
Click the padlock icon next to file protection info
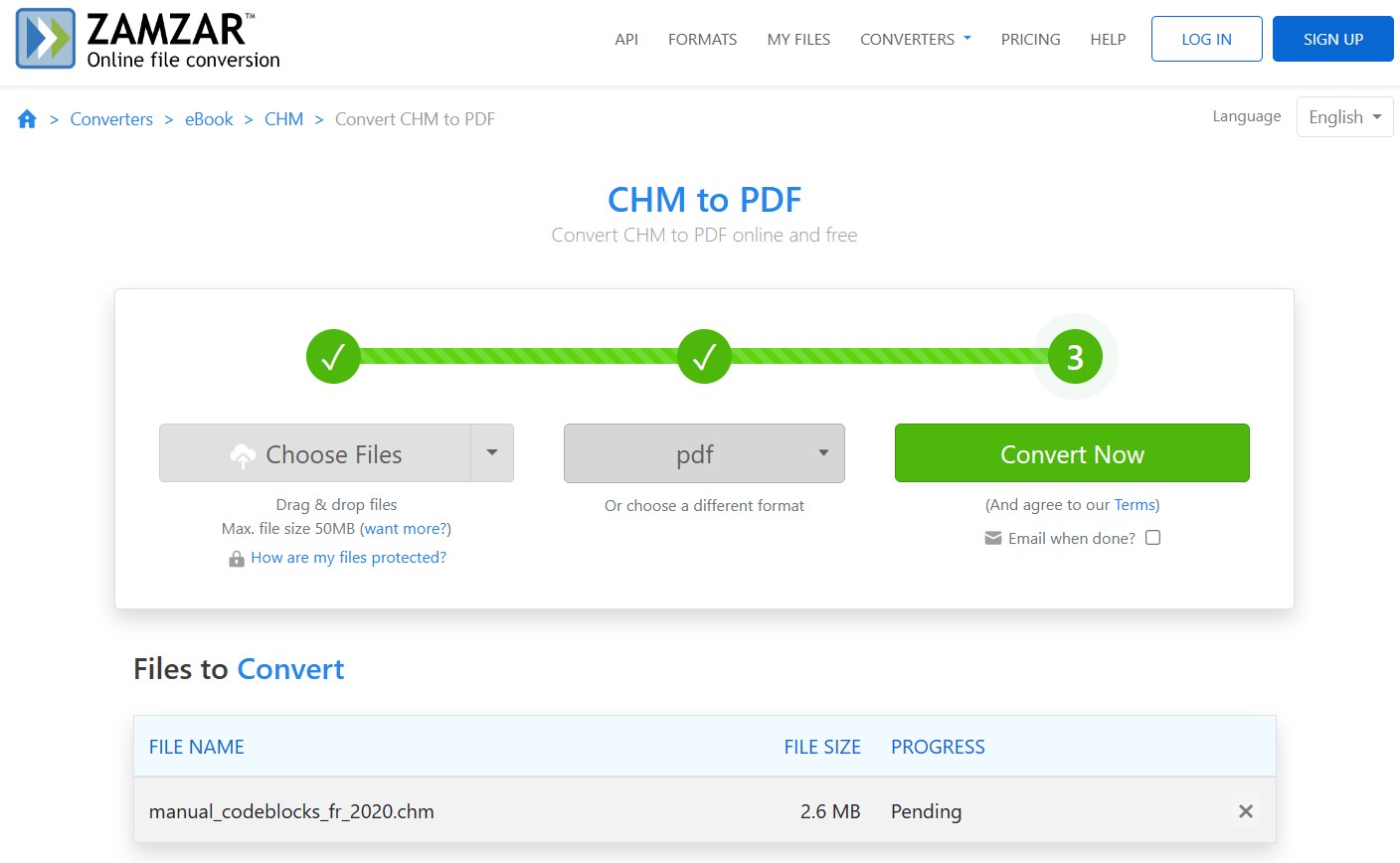[x=237, y=557]
